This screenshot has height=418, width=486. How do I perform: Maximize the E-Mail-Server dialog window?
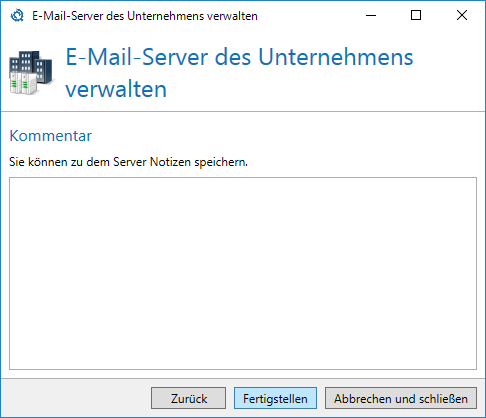[416, 15]
